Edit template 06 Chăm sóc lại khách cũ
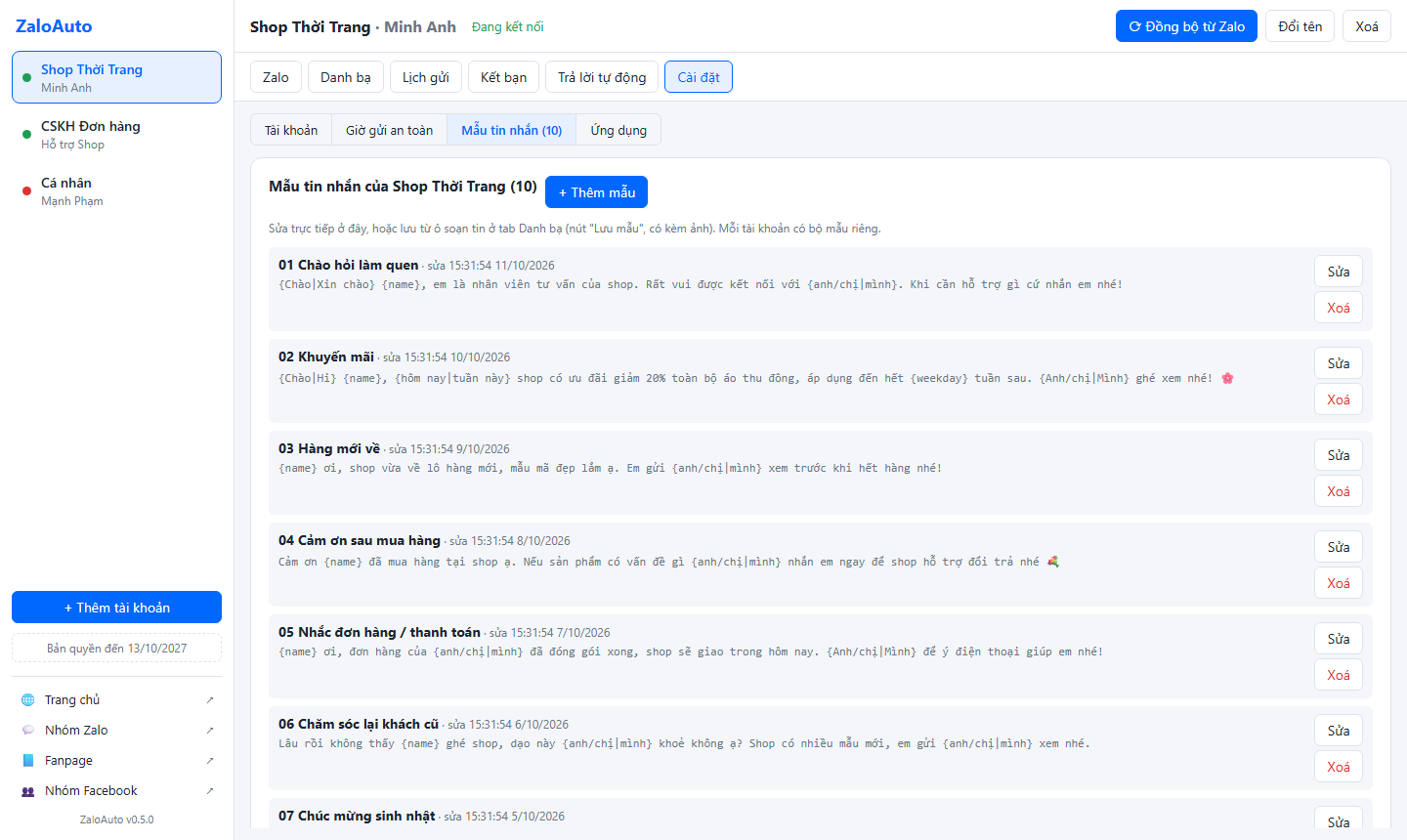 [1339, 731]
